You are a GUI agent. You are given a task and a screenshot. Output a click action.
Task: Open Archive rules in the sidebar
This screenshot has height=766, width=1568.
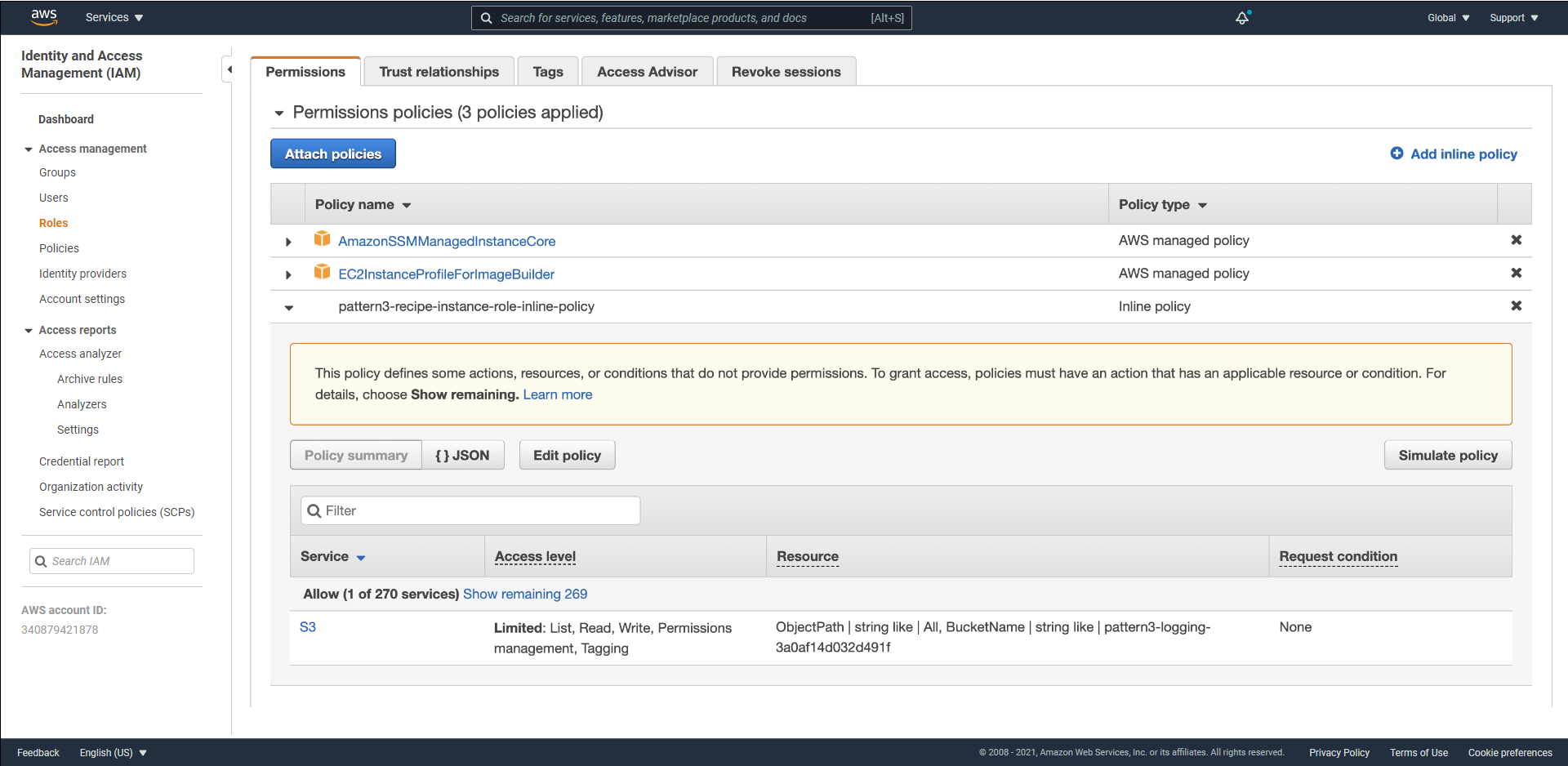[90, 379]
